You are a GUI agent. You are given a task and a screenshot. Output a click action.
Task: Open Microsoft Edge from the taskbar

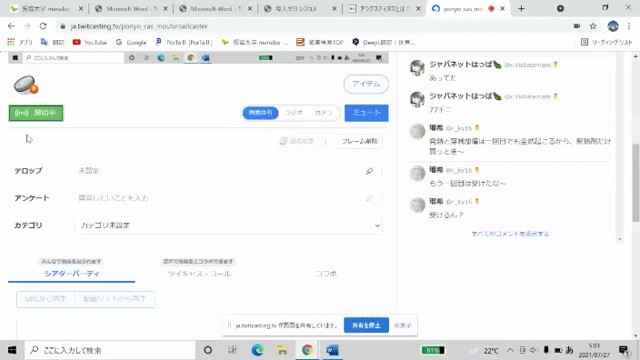pyautogui.click(x=257, y=350)
